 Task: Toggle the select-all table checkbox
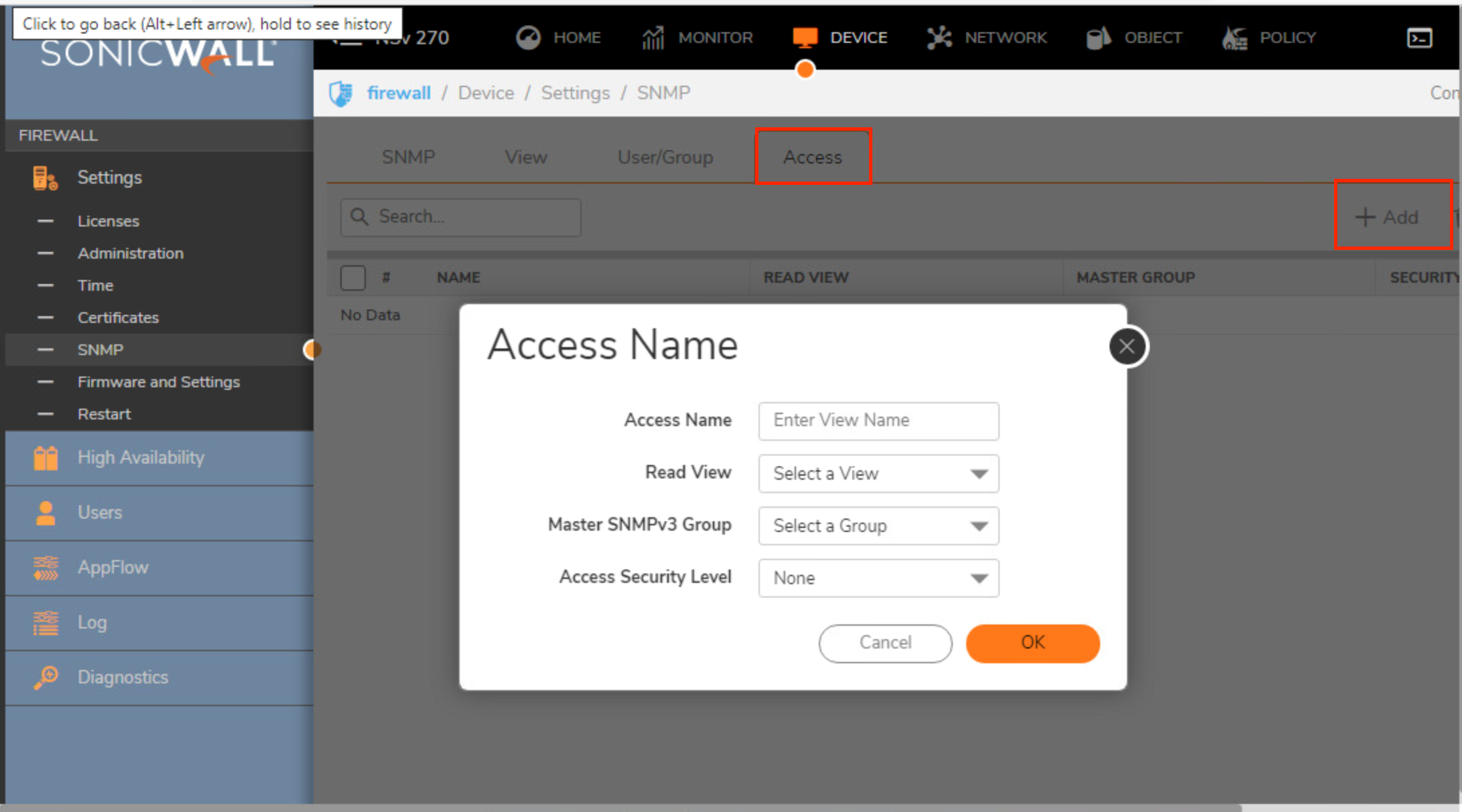point(352,277)
